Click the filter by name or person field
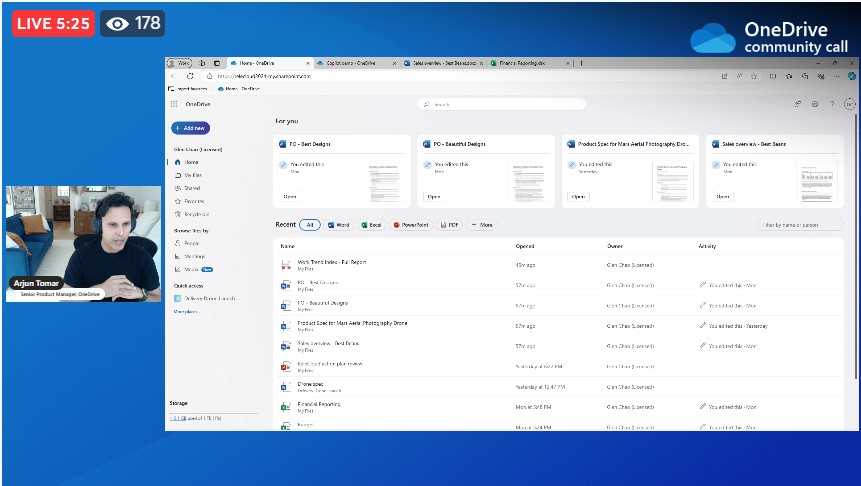This screenshot has width=861, height=486. tap(800, 225)
